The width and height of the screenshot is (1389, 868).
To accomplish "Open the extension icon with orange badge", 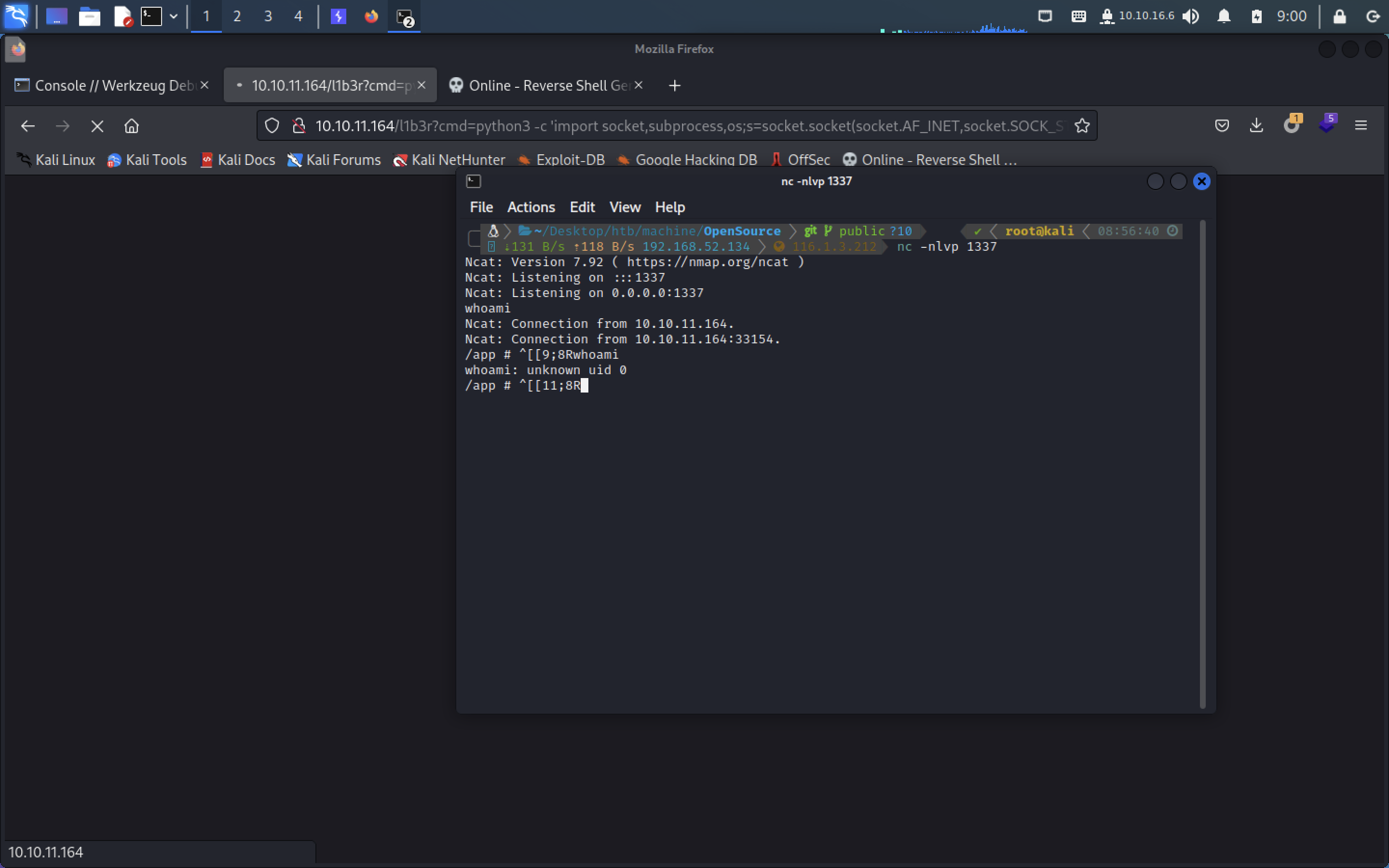I will click(1292, 124).
